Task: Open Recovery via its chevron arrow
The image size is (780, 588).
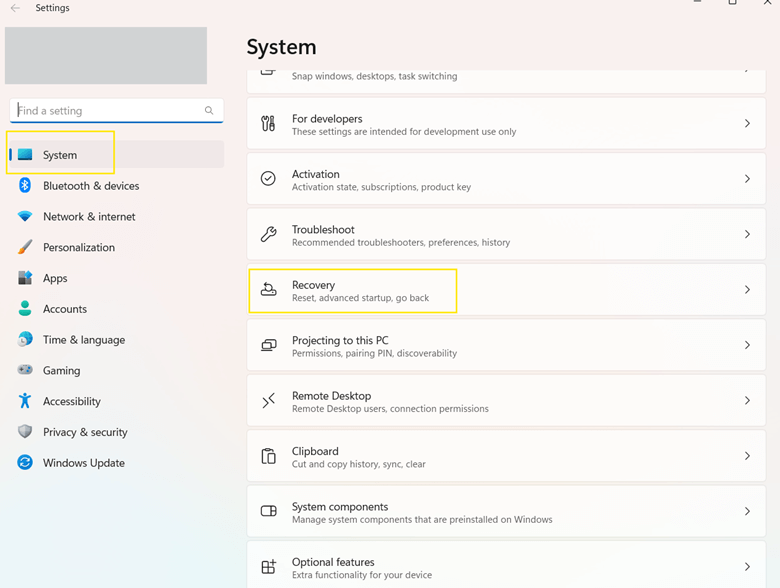Action: [747, 290]
